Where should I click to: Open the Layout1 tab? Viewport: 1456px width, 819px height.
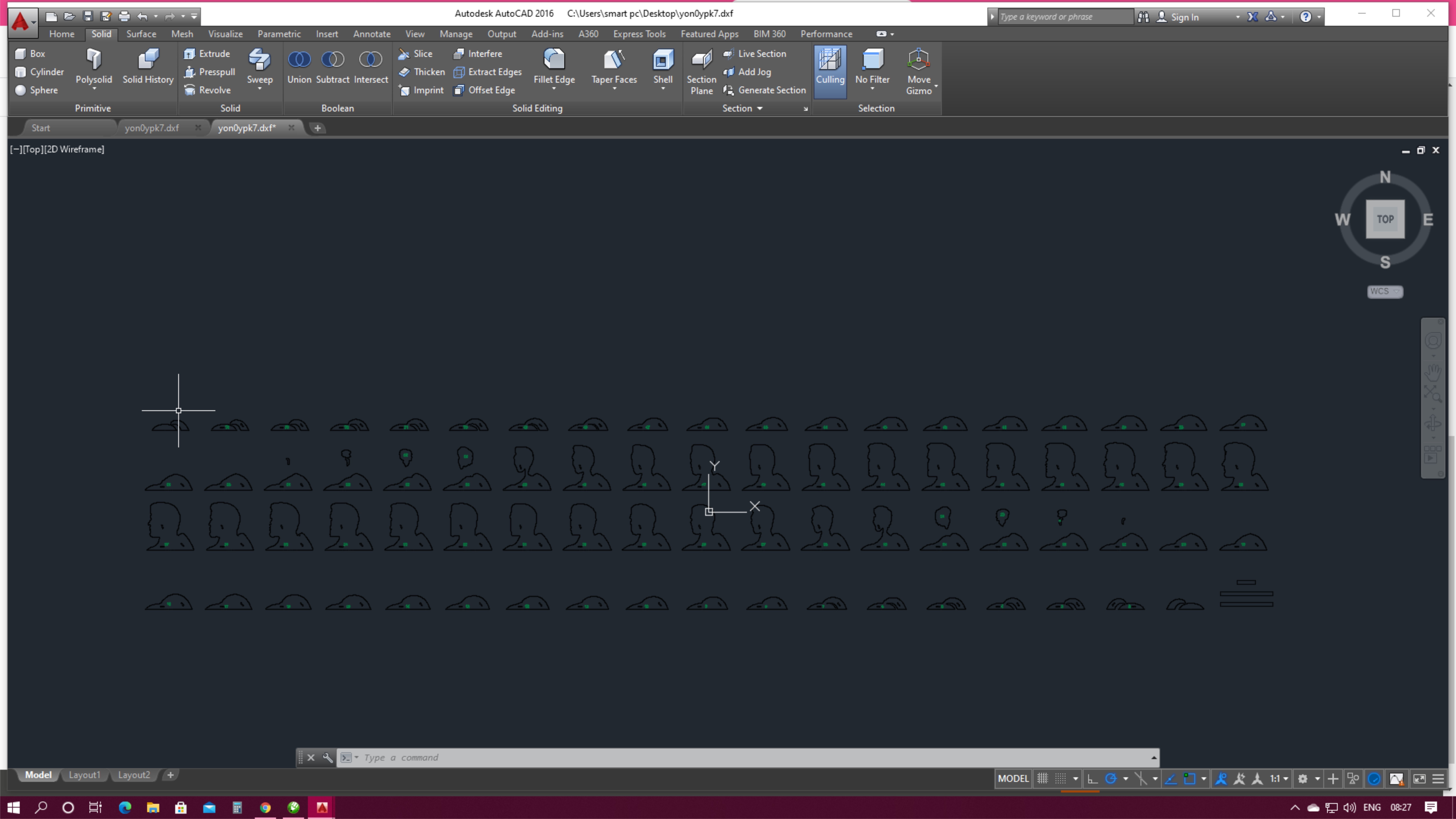click(84, 775)
